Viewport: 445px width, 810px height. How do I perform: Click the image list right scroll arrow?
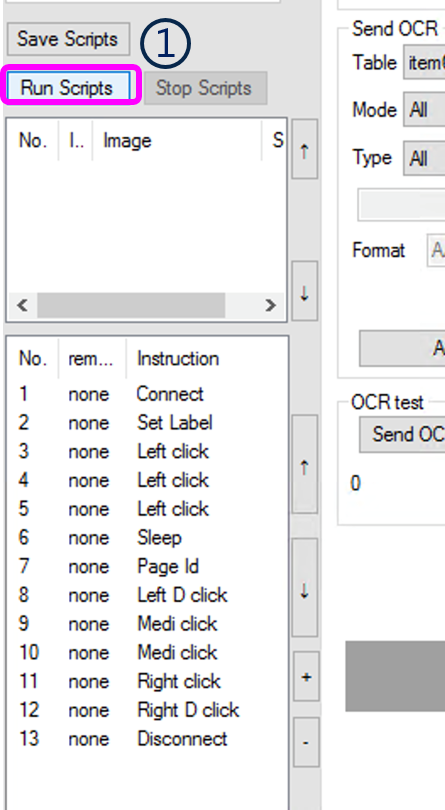pyautogui.click(x=270, y=305)
